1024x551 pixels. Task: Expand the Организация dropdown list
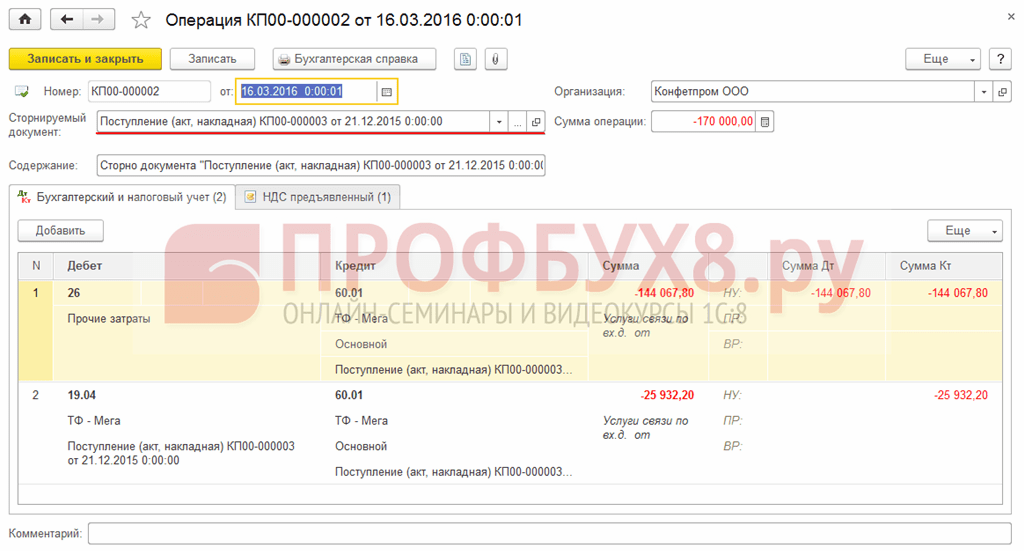point(984,91)
